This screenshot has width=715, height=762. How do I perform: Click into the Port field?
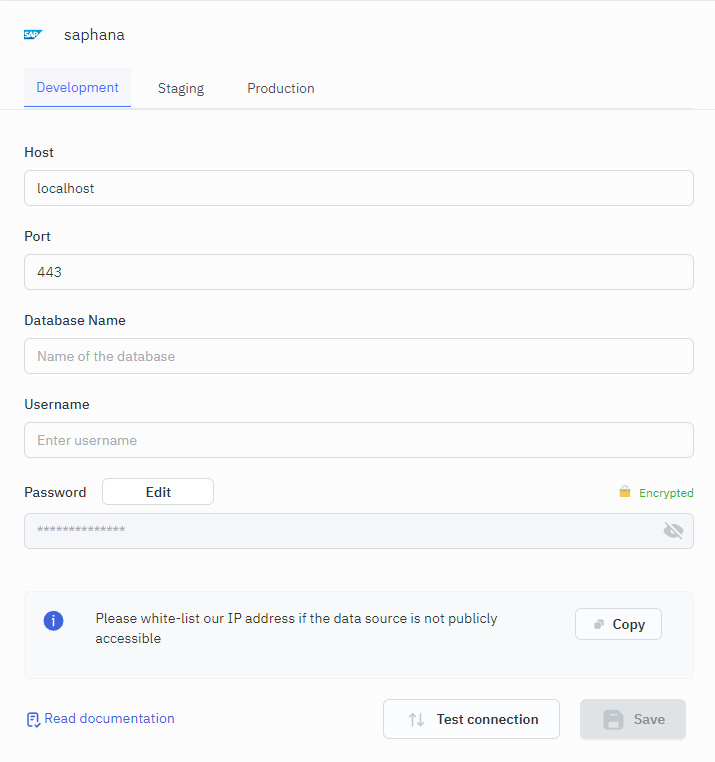pos(358,272)
